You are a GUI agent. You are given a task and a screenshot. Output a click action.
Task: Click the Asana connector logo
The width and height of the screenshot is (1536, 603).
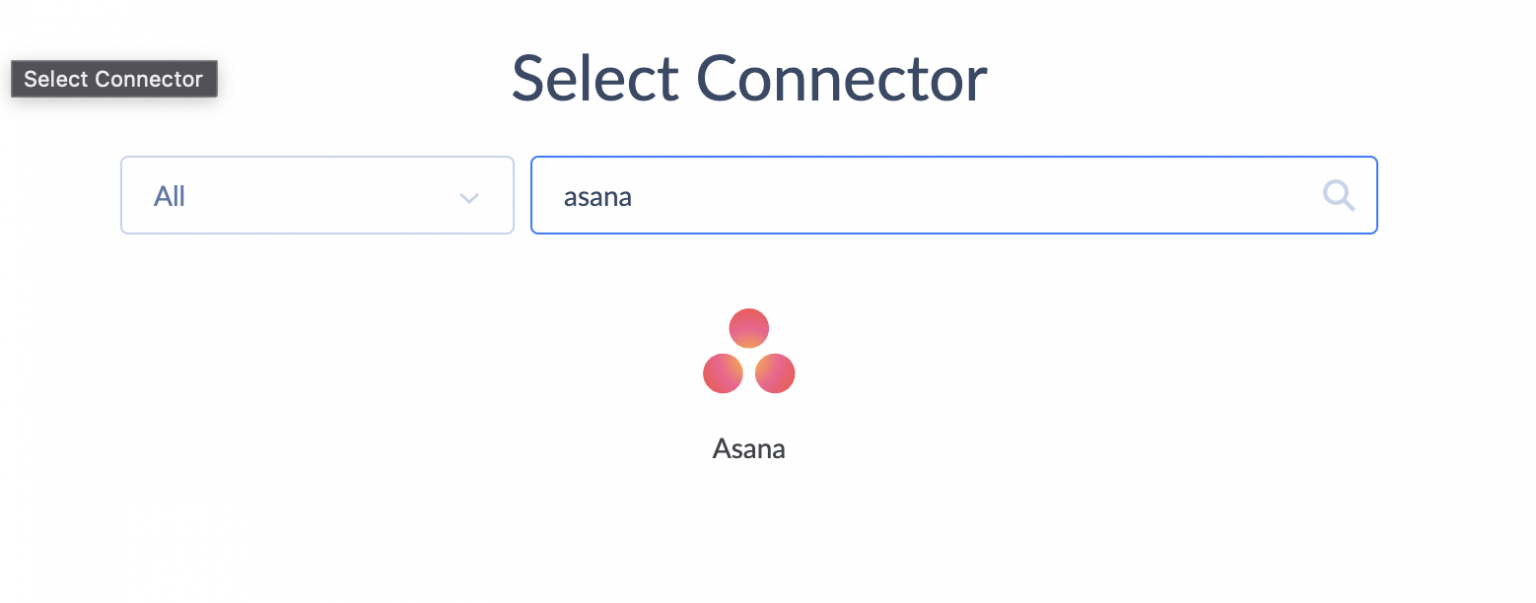(749, 352)
